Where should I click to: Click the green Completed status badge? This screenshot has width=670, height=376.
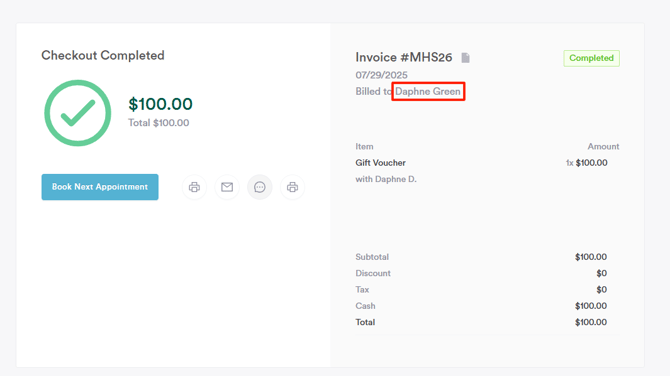[591, 58]
